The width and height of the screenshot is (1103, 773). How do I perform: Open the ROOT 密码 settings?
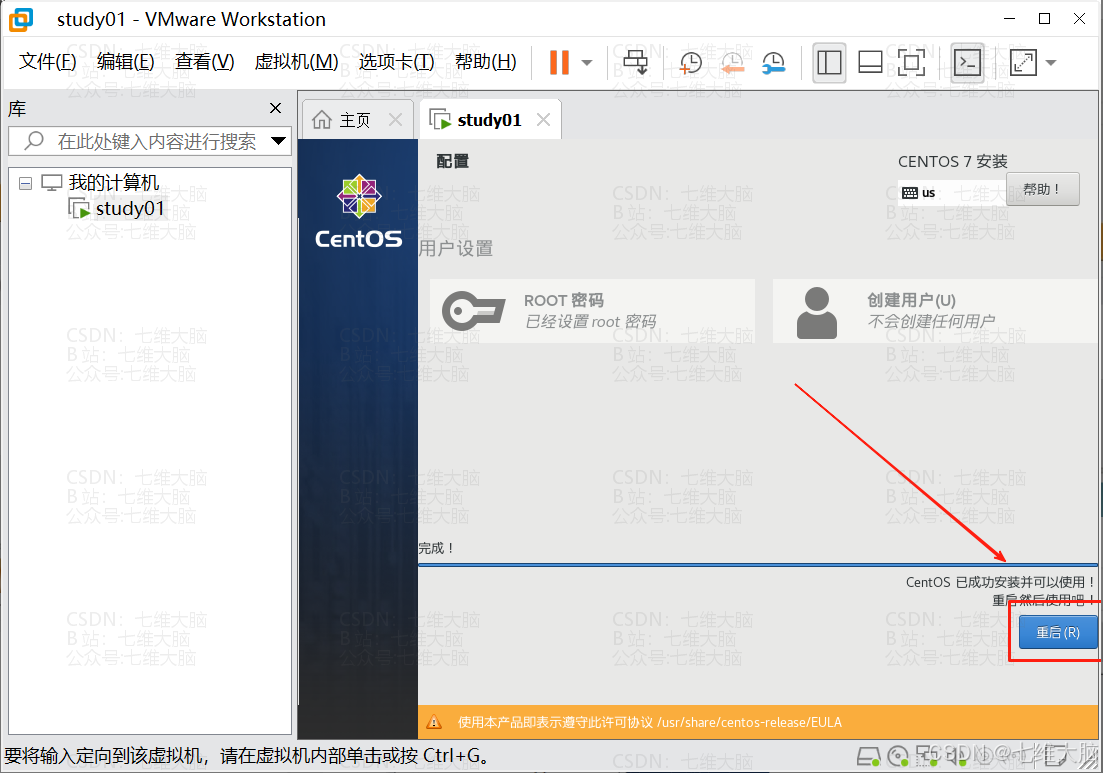point(592,311)
